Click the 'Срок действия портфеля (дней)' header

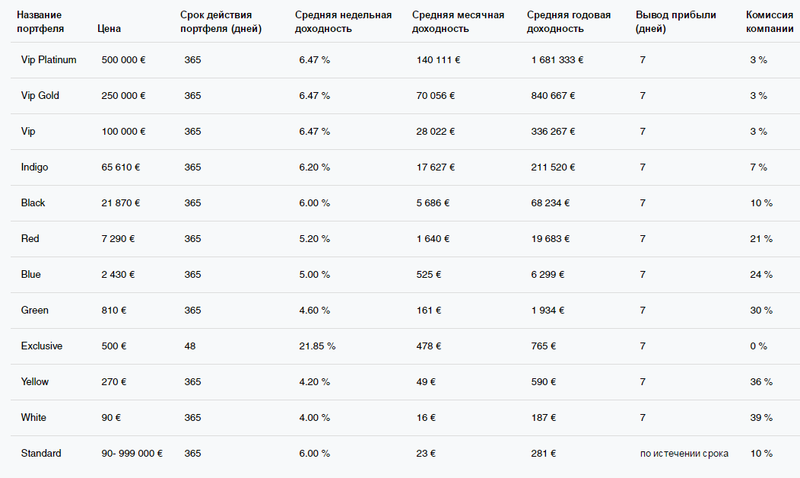pyautogui.click(x=221, y=22)
